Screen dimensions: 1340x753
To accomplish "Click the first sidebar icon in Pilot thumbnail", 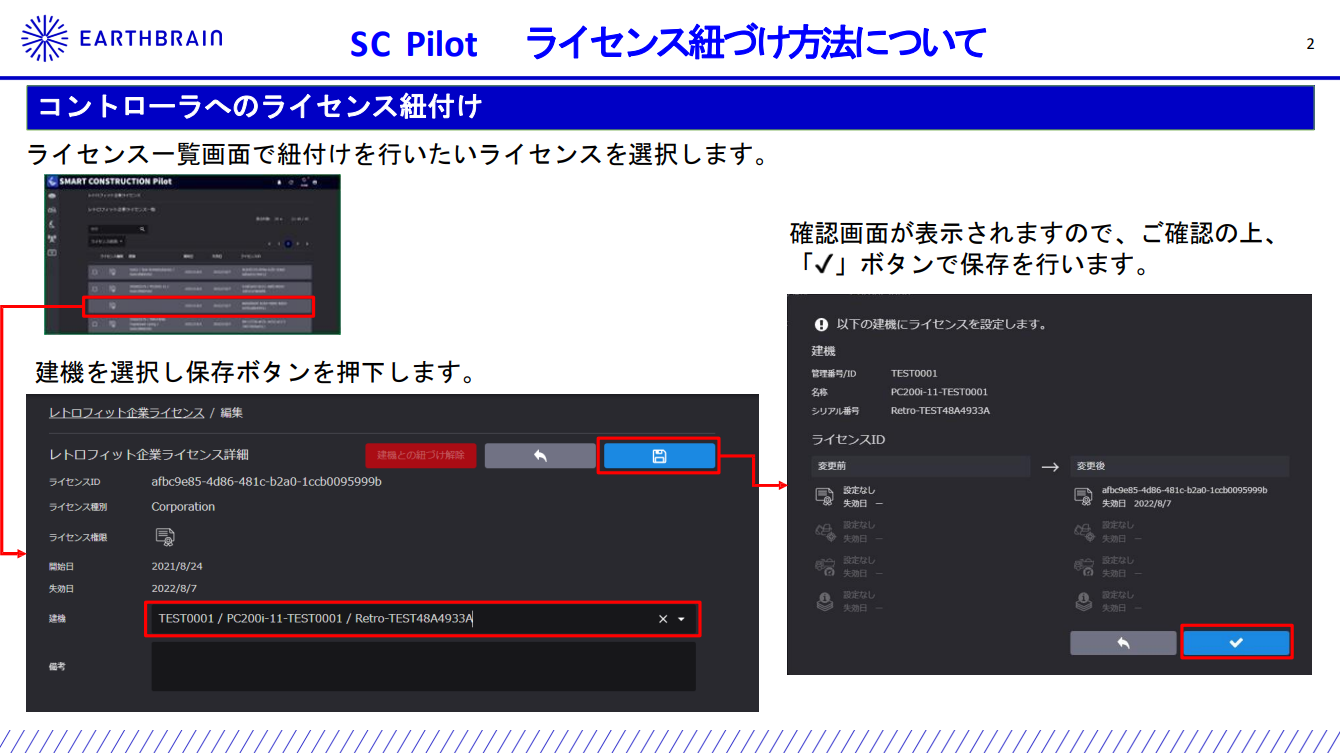I will coord(52,196).
